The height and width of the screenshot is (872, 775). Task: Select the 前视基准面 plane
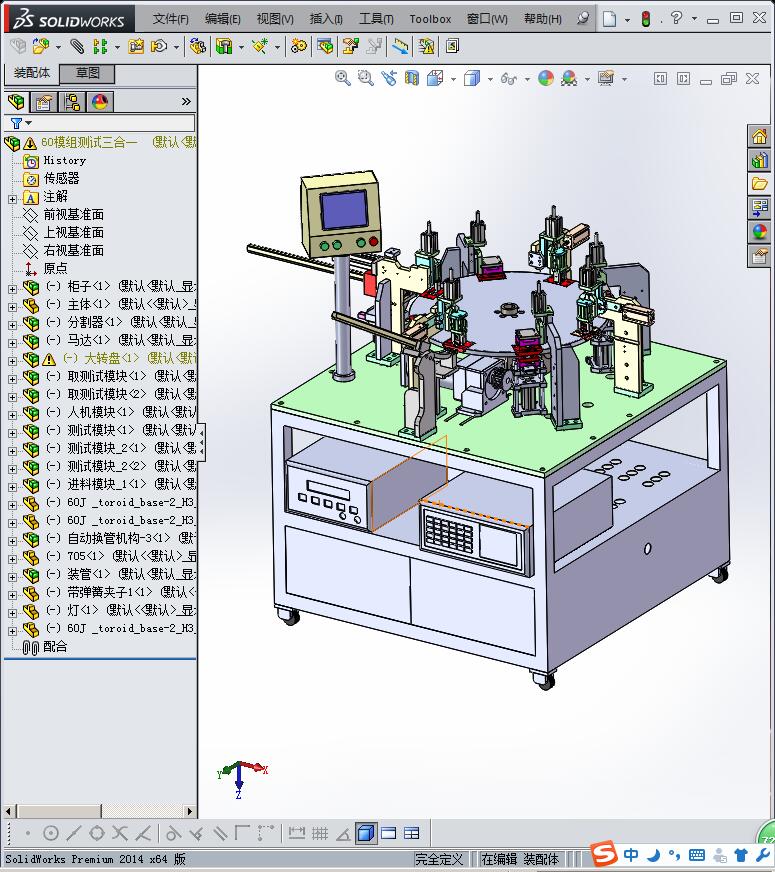[73, 215]
